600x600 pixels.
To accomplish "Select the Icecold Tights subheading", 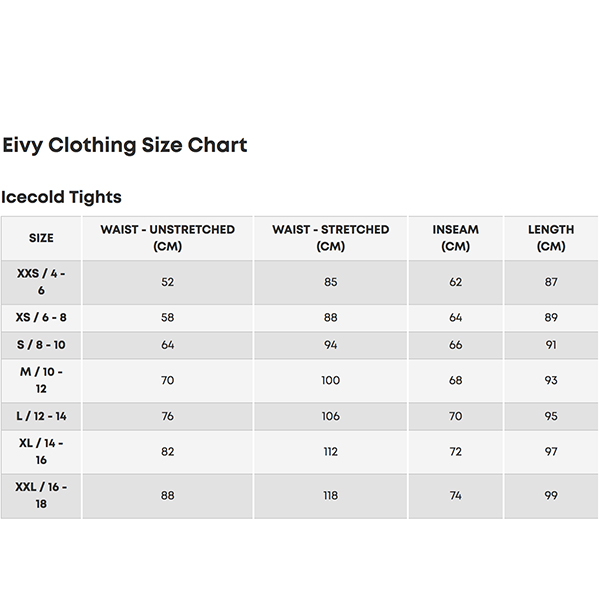I will [x=61, y=197].
